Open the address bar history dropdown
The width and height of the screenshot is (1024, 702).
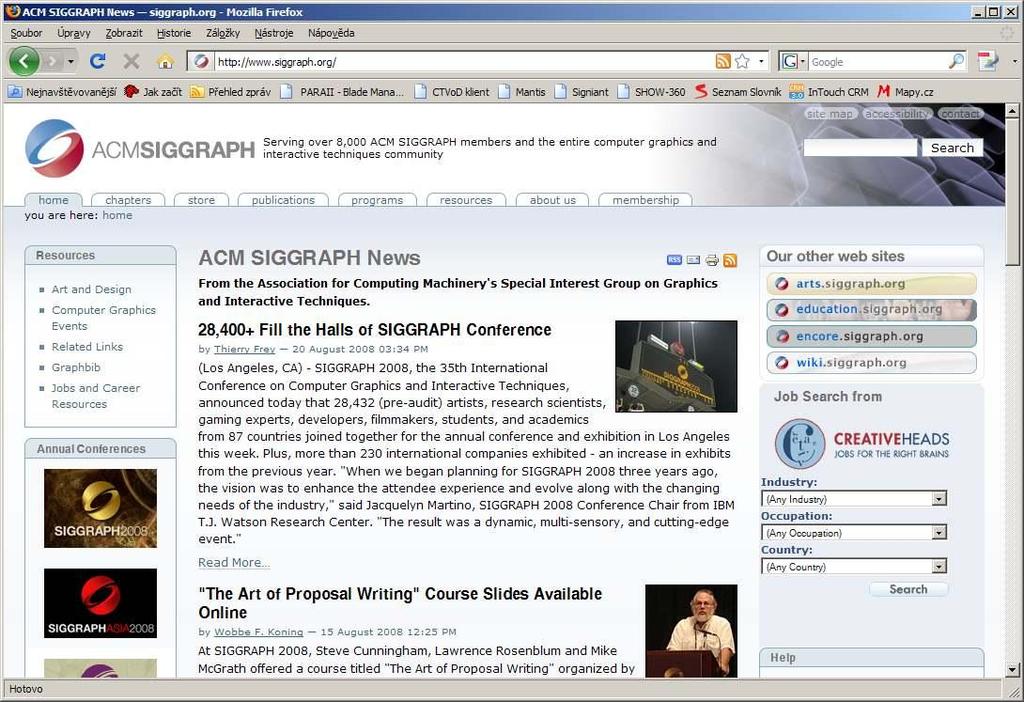click(761, 61)
